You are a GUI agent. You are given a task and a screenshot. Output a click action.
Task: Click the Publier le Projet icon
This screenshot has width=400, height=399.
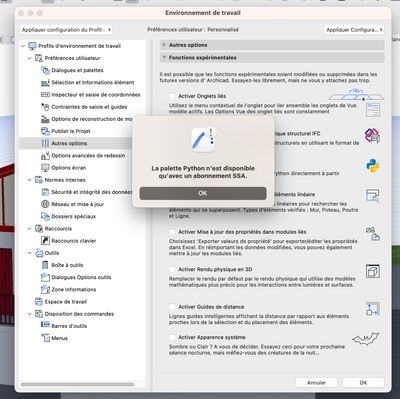(x=45, y=131)
